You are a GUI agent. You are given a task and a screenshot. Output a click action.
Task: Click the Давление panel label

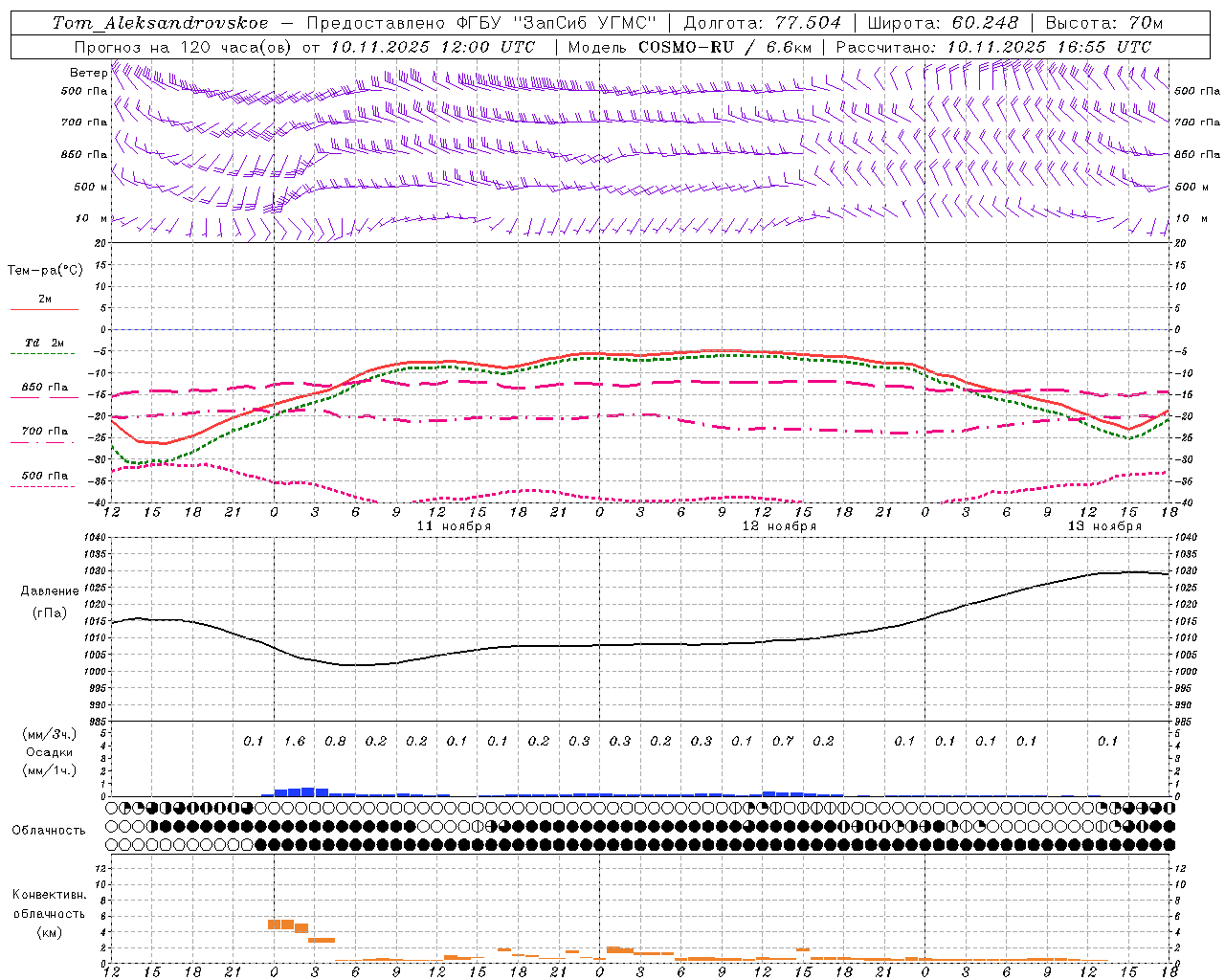coord(50,591)
